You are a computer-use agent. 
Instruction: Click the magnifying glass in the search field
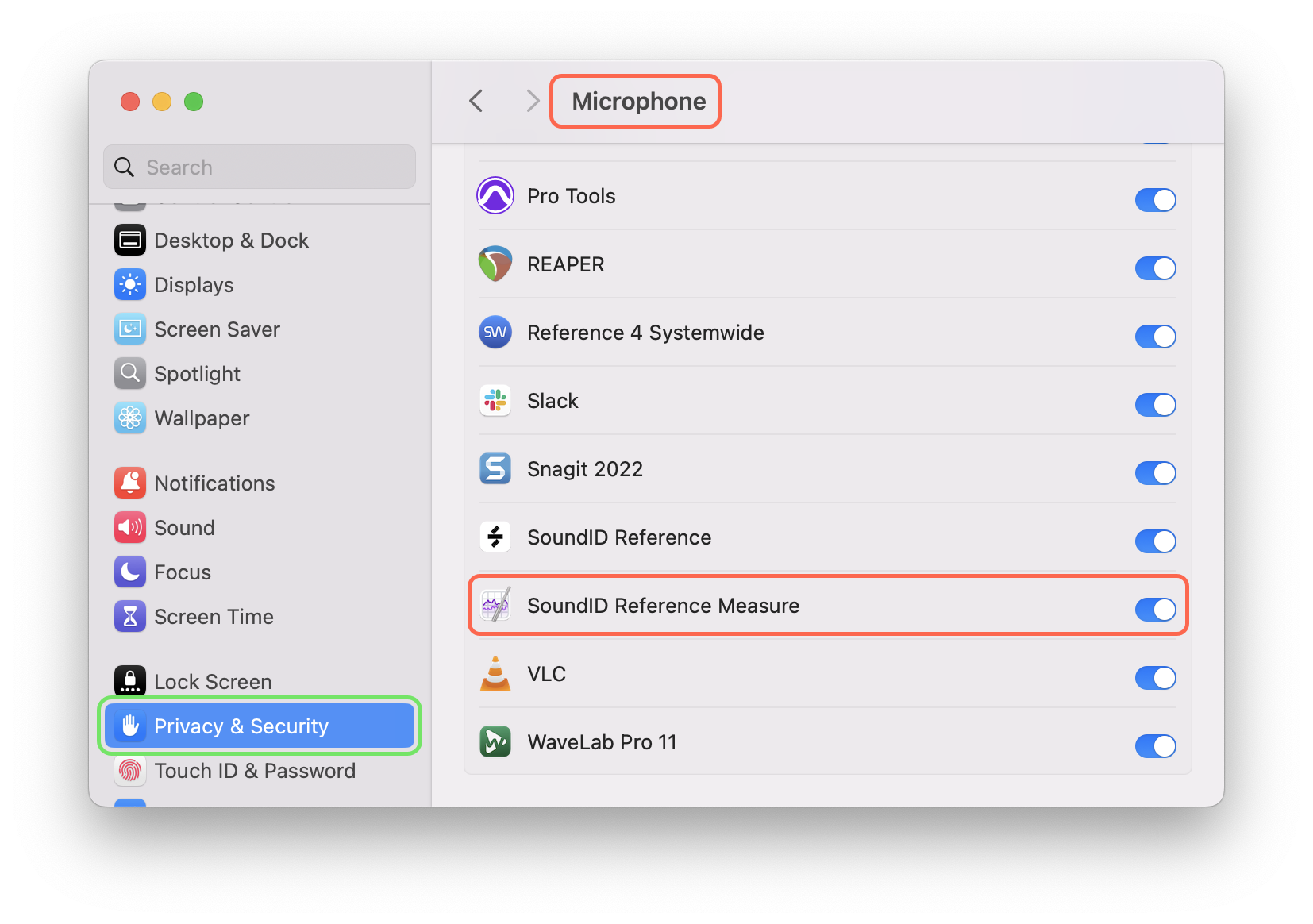[125, 167]
